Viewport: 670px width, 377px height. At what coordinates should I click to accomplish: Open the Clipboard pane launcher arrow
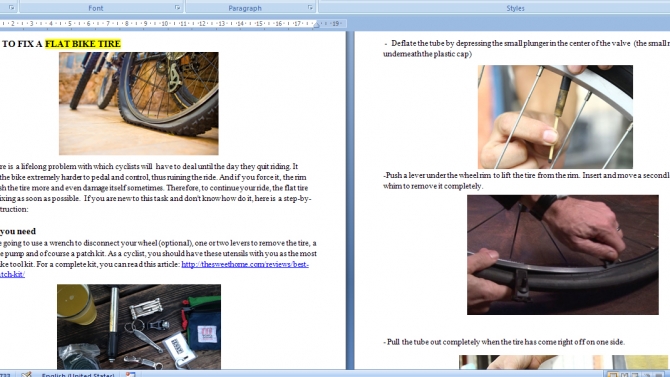[x=12, y=8]
